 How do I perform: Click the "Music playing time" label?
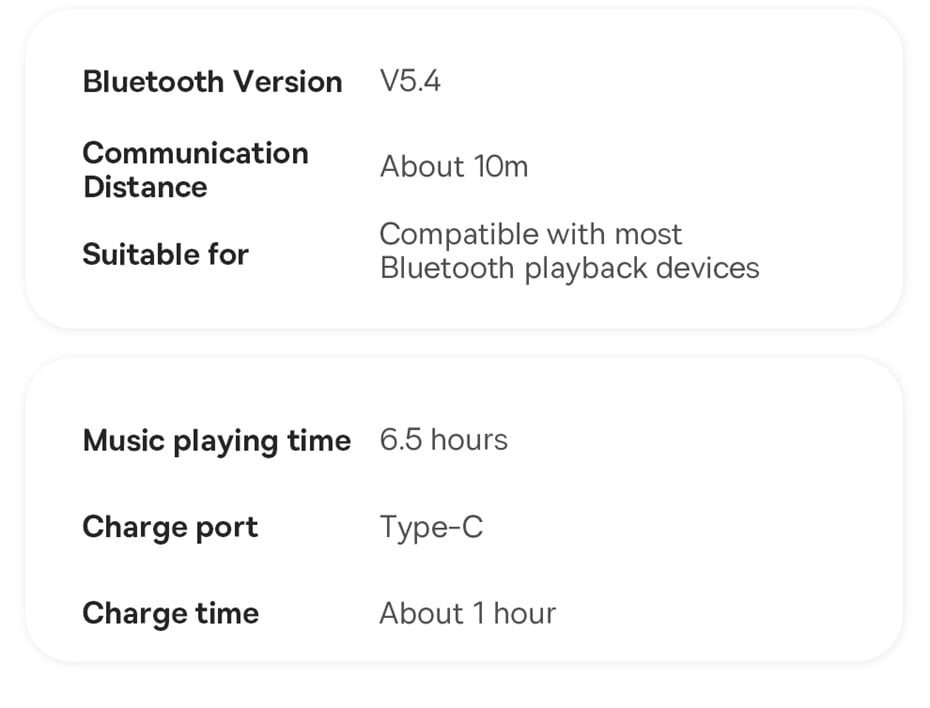click(x=216, y=440)
